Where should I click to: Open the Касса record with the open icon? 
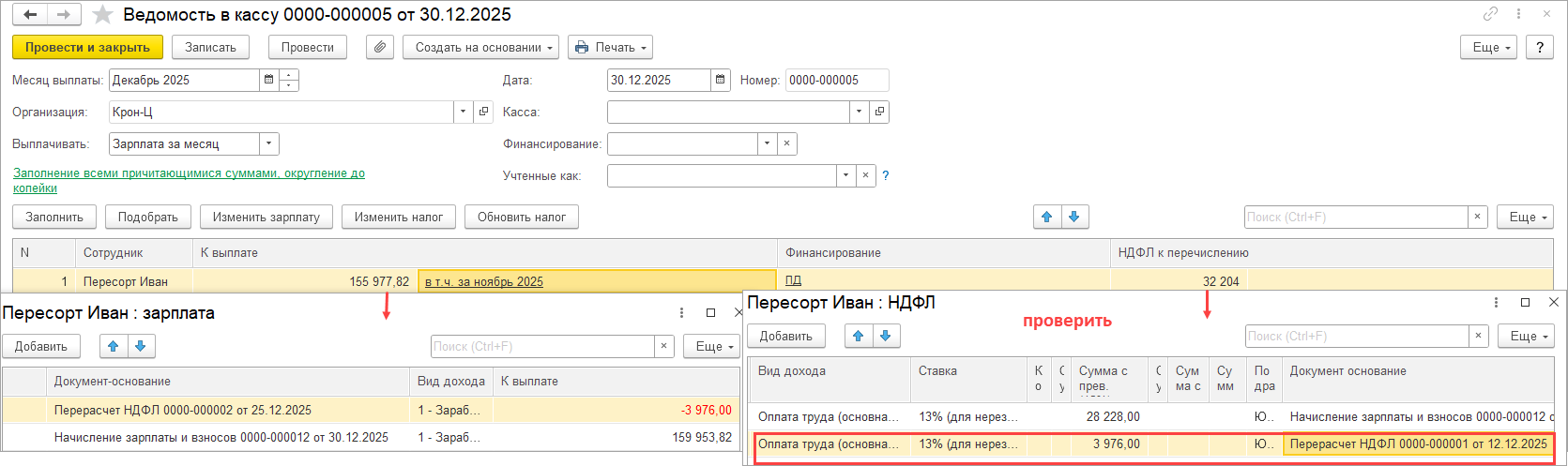[x=879, y=113]
